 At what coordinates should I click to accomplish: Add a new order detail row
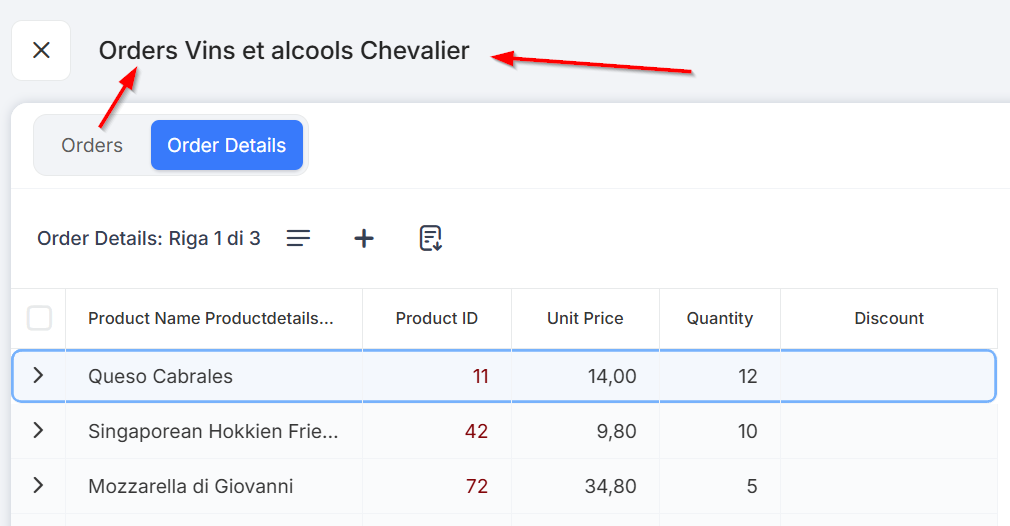click(x=364, y=238)
